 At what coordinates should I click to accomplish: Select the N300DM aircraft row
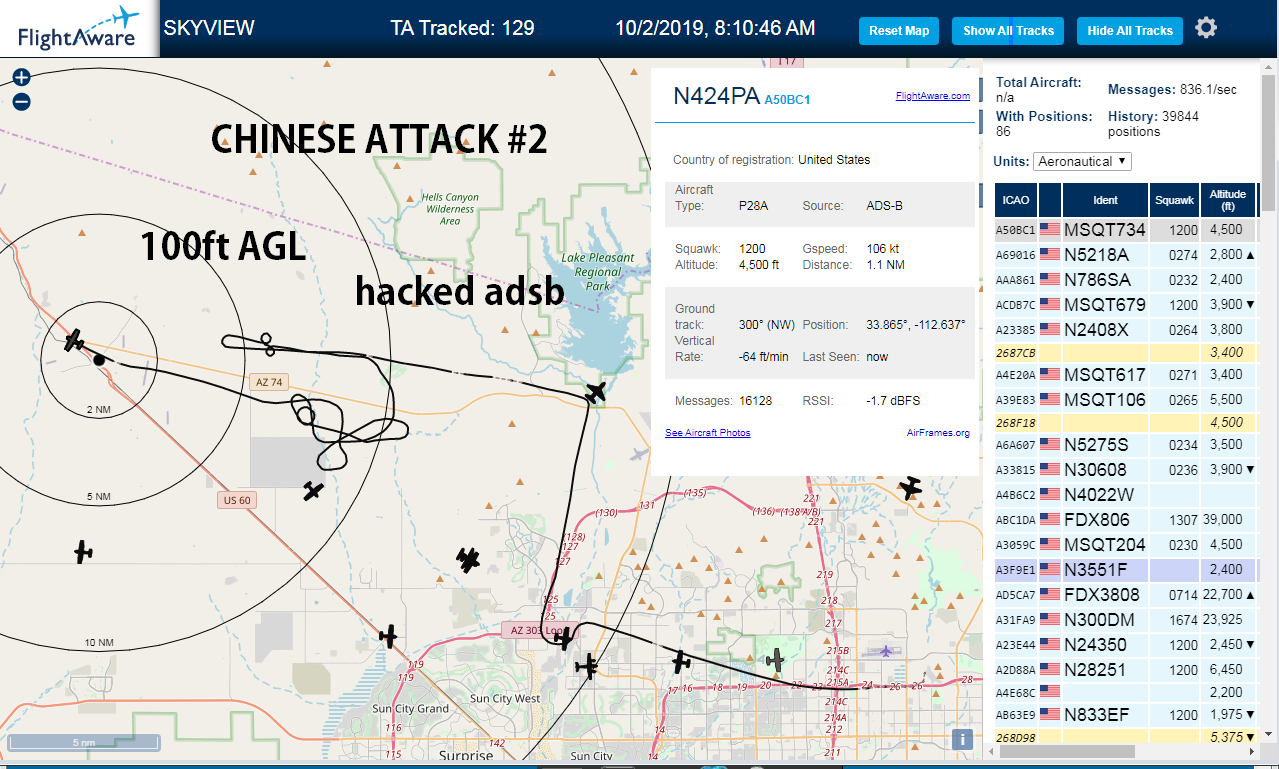1127,619
